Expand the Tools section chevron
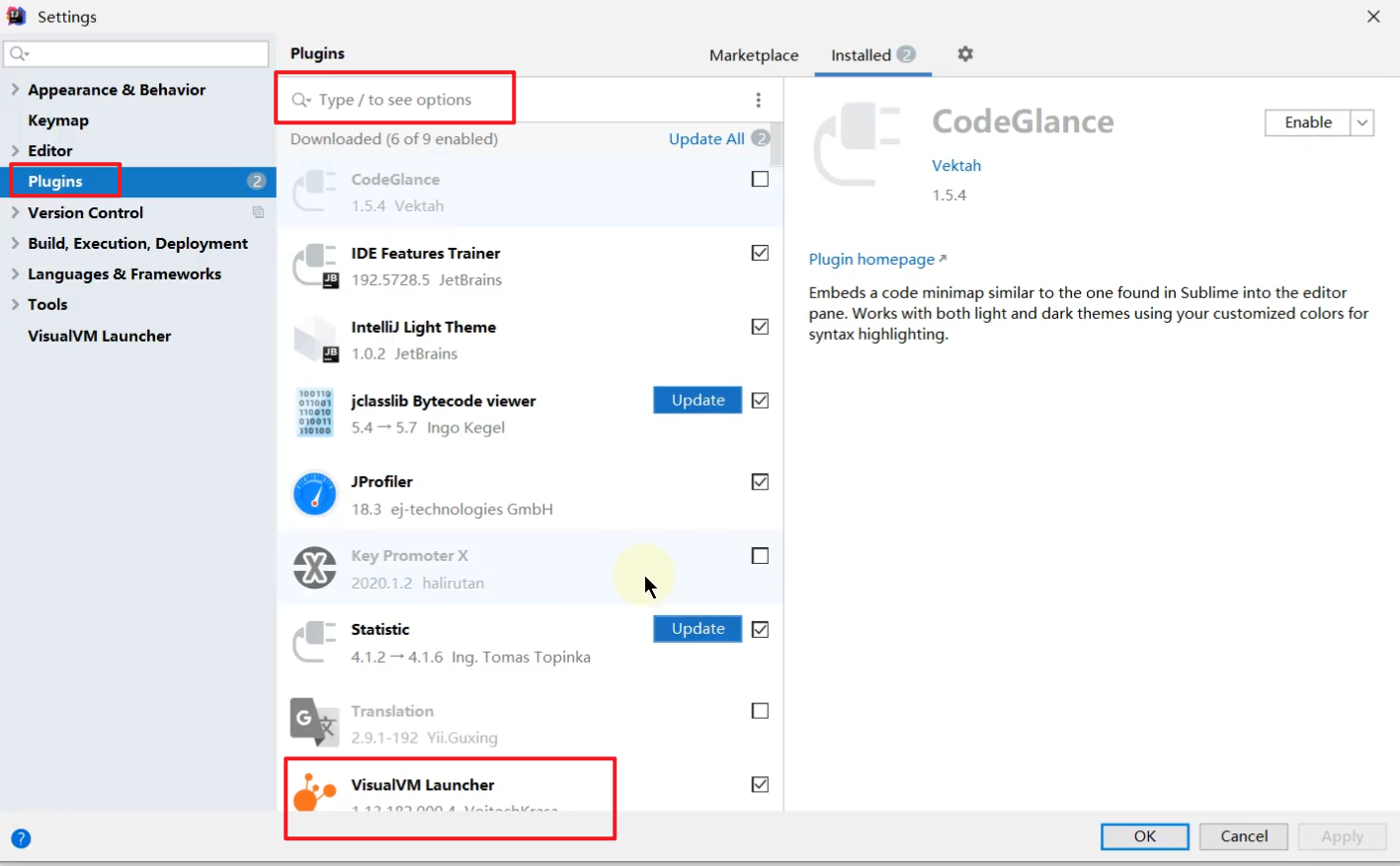Viewport: 1400px width, 866px height. 15,304
